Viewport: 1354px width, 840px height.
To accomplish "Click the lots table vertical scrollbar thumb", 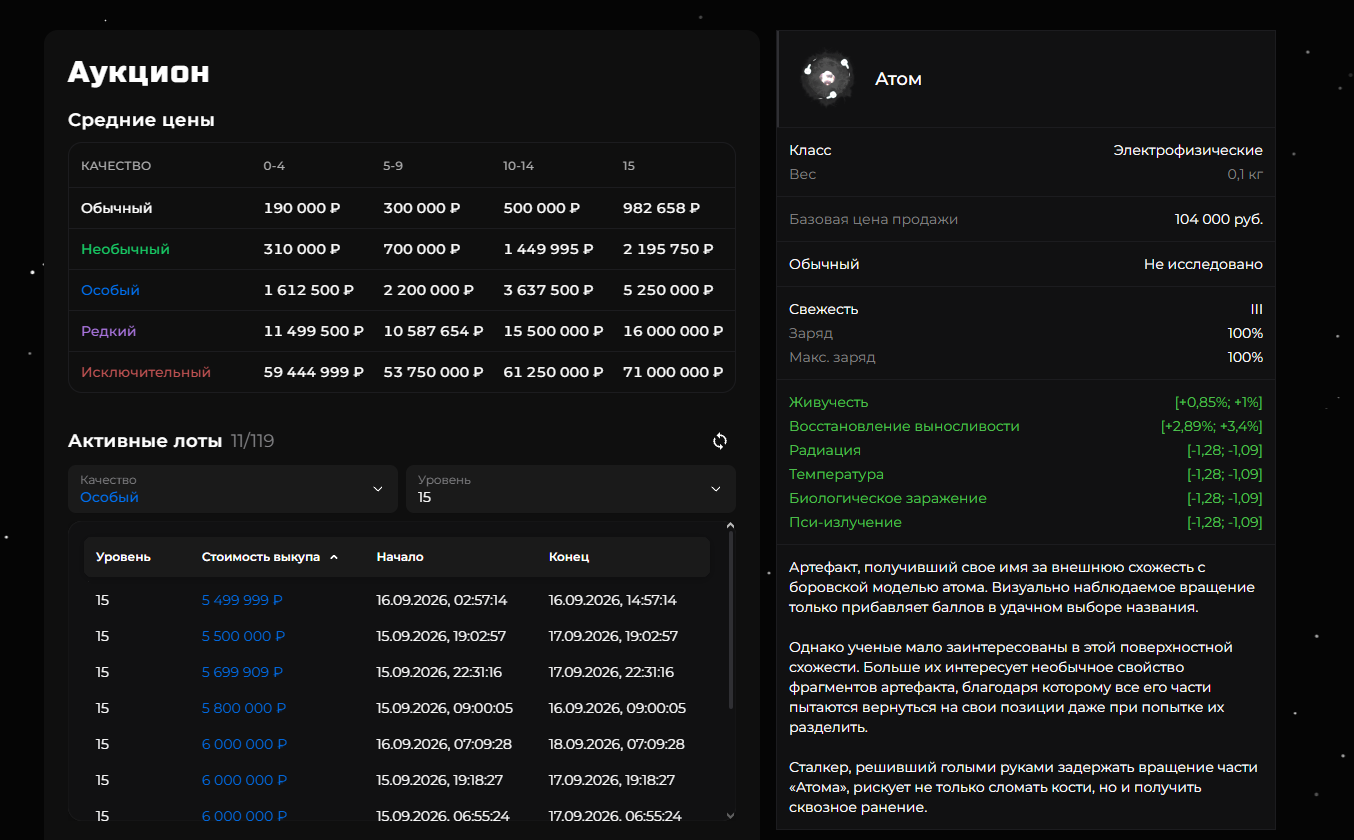I will click(x=730, y=620).
